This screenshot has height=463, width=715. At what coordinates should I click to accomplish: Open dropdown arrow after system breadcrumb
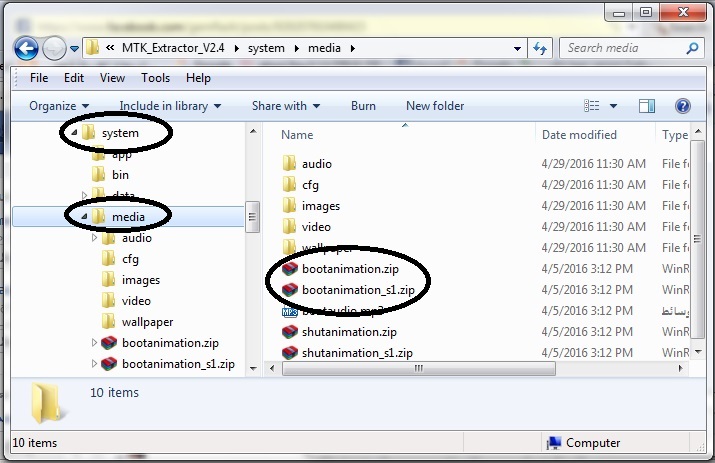[x=297, y=48]
